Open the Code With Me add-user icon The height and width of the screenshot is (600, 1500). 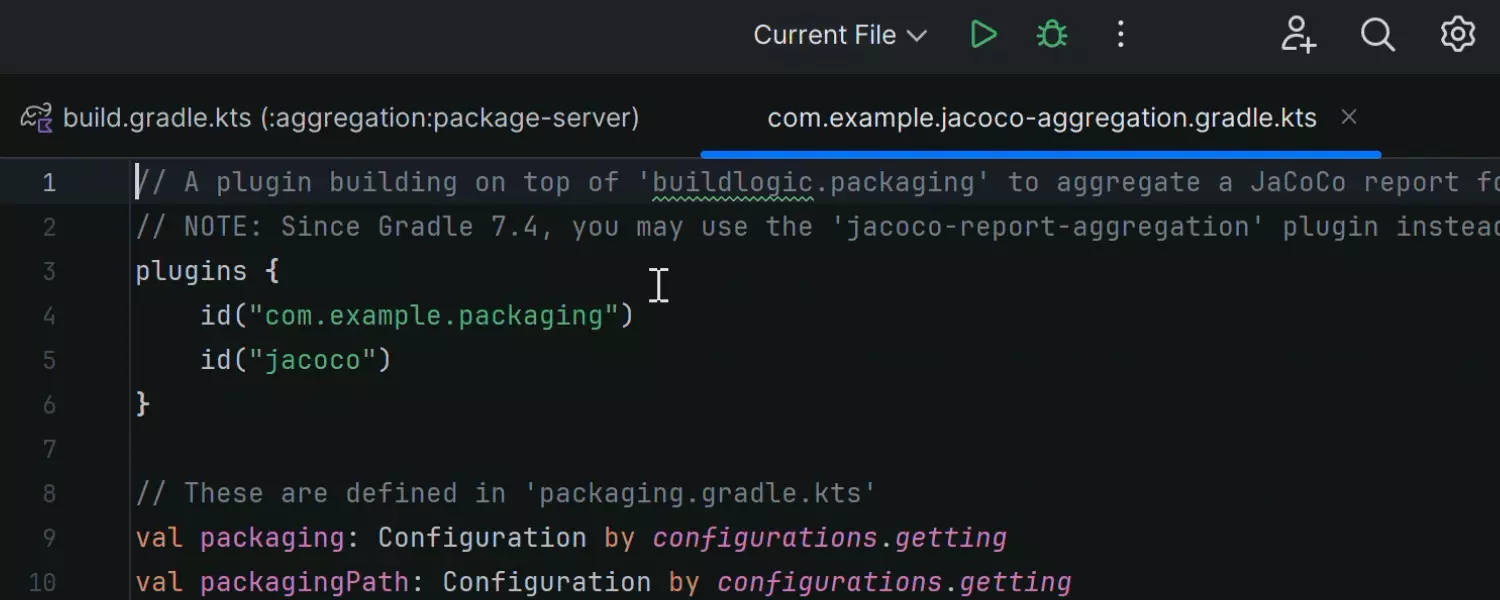[1298, 35]
